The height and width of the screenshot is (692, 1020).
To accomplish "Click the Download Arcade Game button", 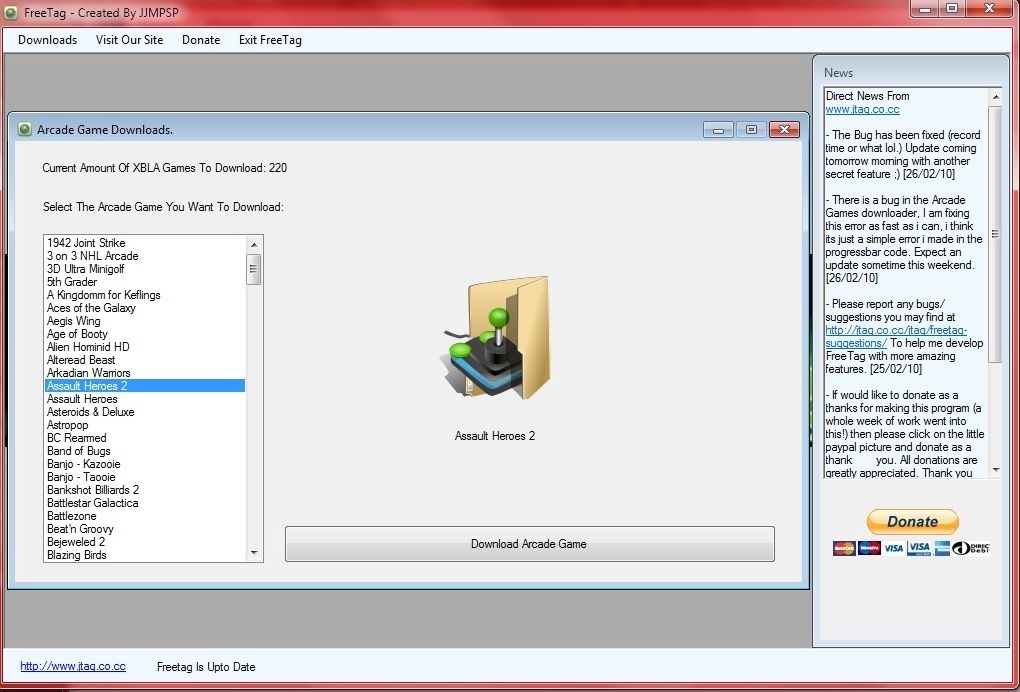I will point(530,544).
